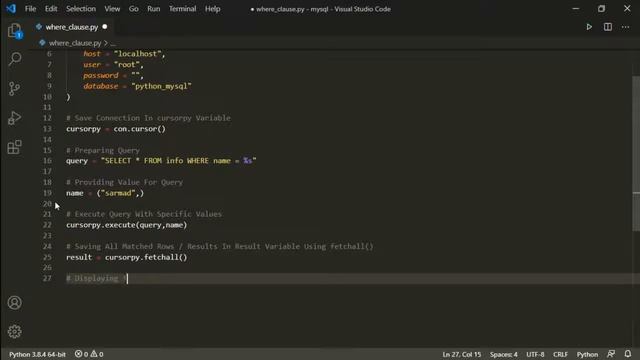Click line number 16 in gutter
Screen dimensions: 640x360
47,161
